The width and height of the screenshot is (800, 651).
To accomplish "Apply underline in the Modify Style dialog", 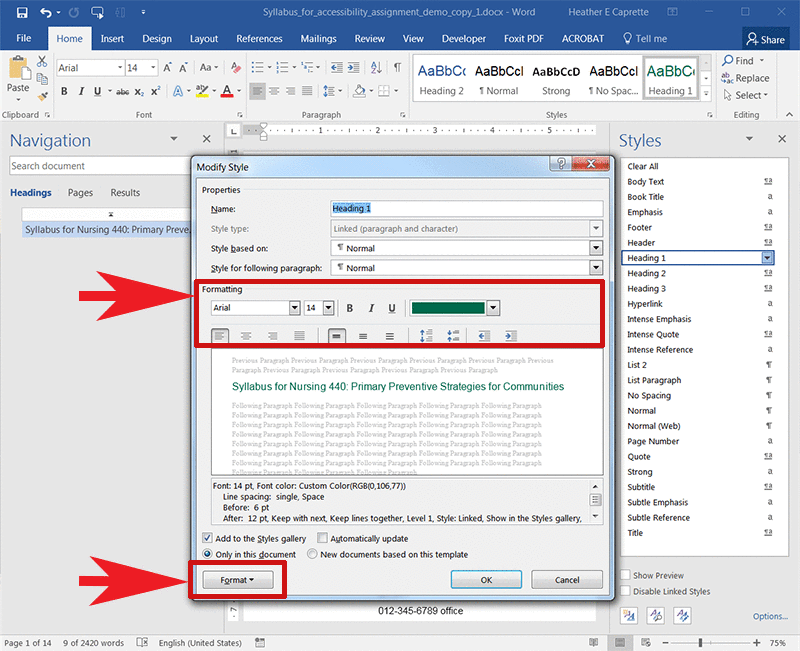I will click(391, 308).
